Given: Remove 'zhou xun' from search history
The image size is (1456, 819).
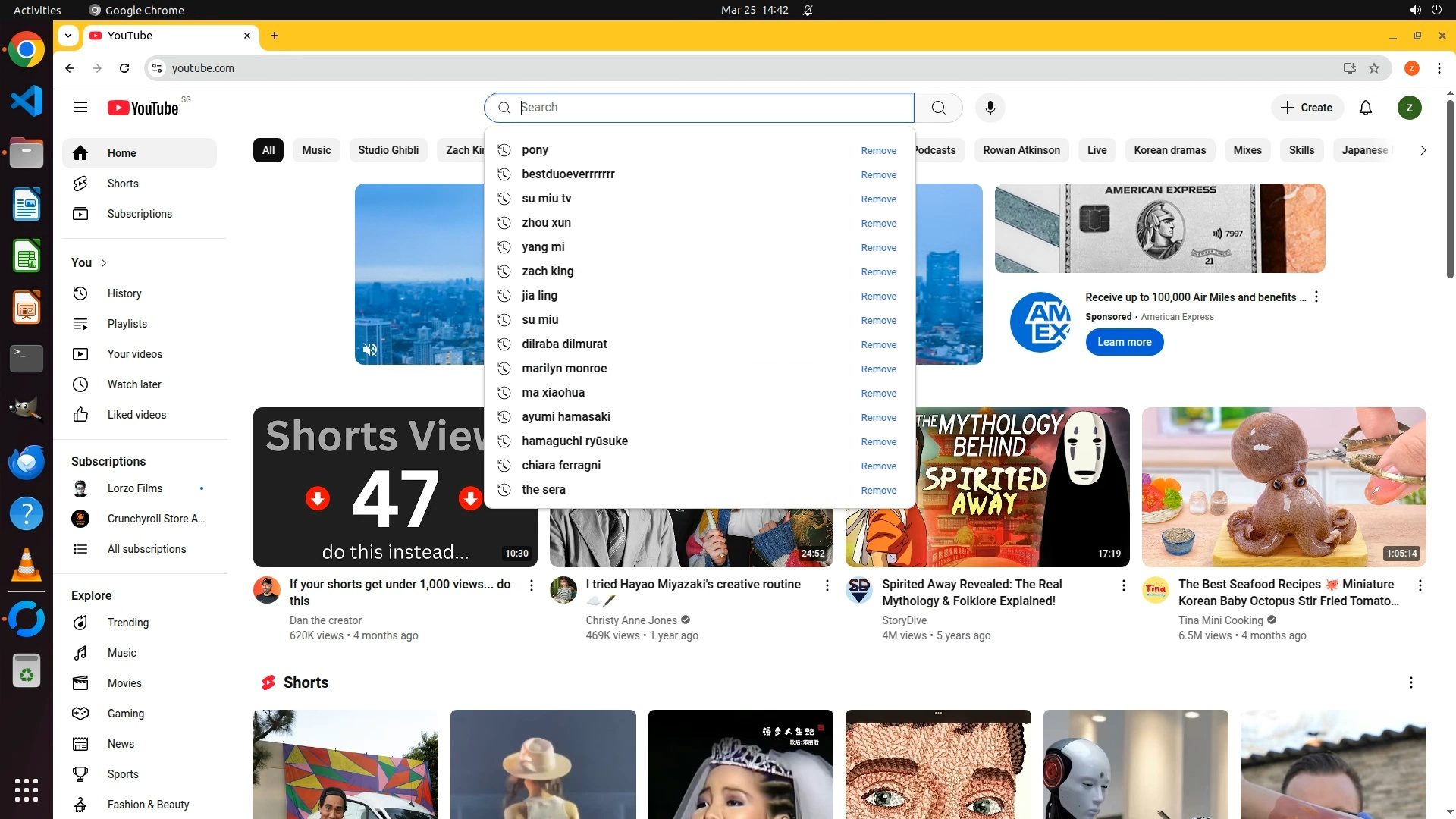Looking at the screenshot, I should point(878,224).
